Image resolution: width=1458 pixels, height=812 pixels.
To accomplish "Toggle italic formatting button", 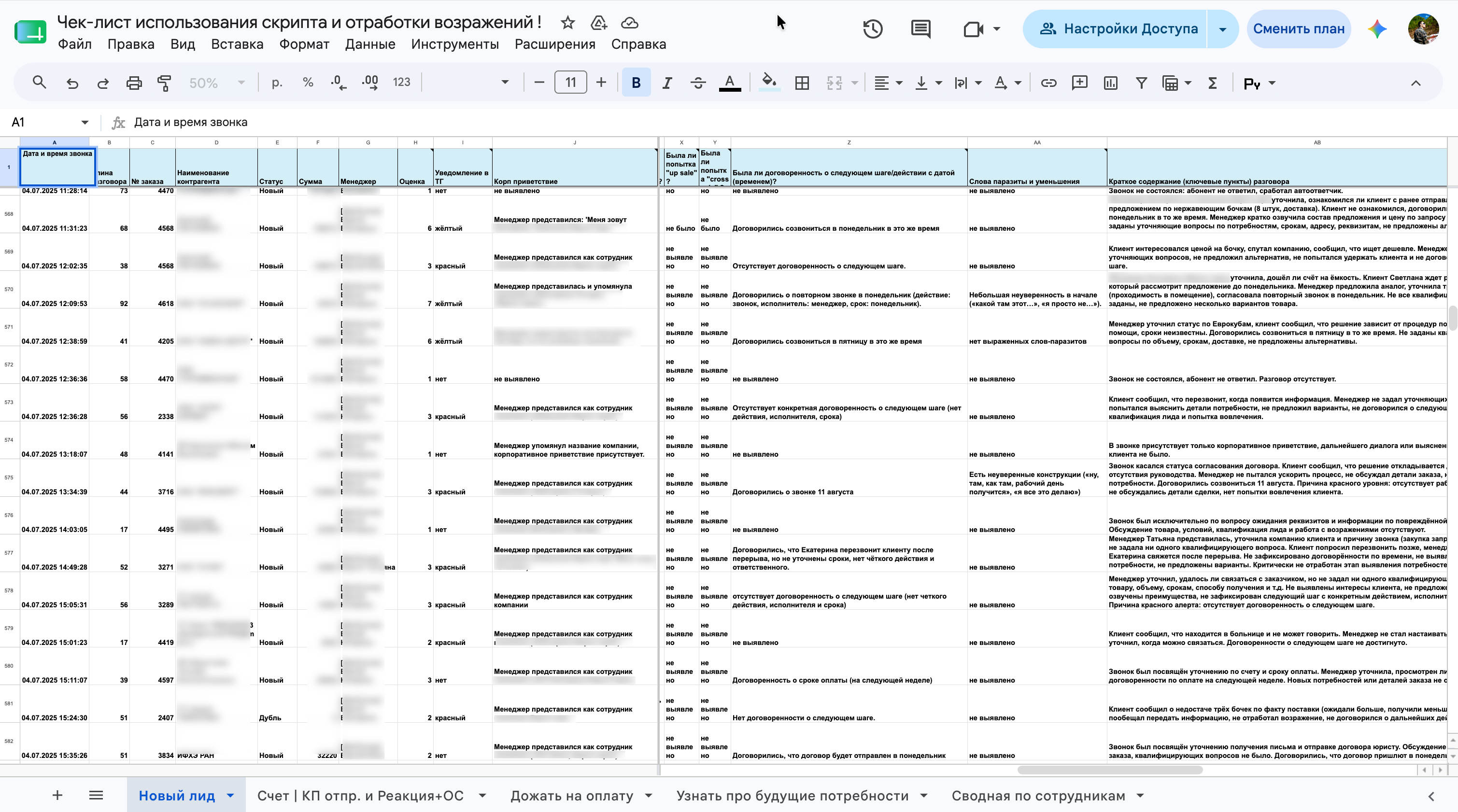I will [667, 83].
